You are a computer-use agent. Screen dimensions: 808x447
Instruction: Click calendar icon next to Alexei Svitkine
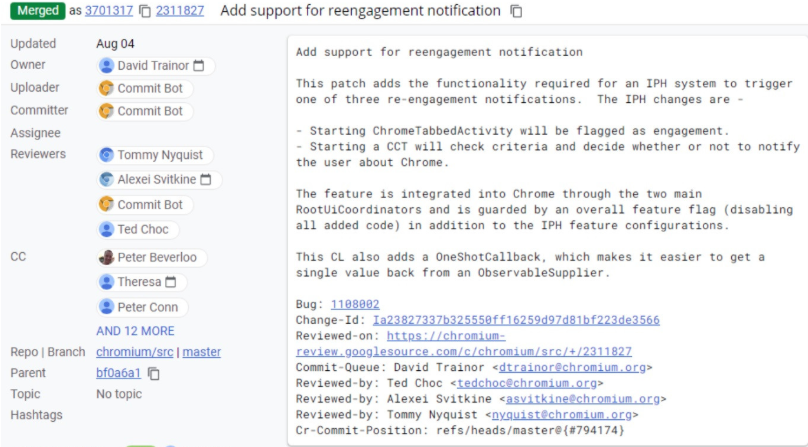(x=206, y=179)
